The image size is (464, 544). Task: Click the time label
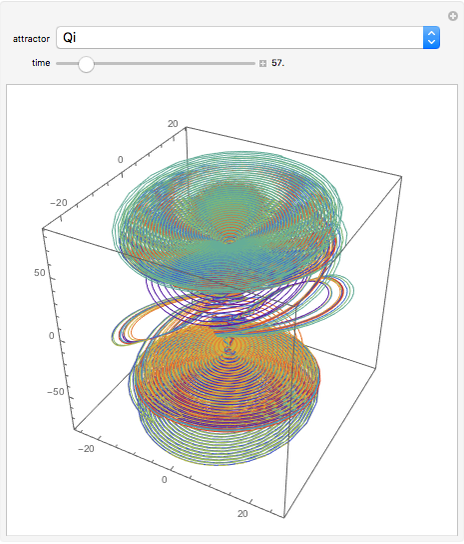click(41, 63)
